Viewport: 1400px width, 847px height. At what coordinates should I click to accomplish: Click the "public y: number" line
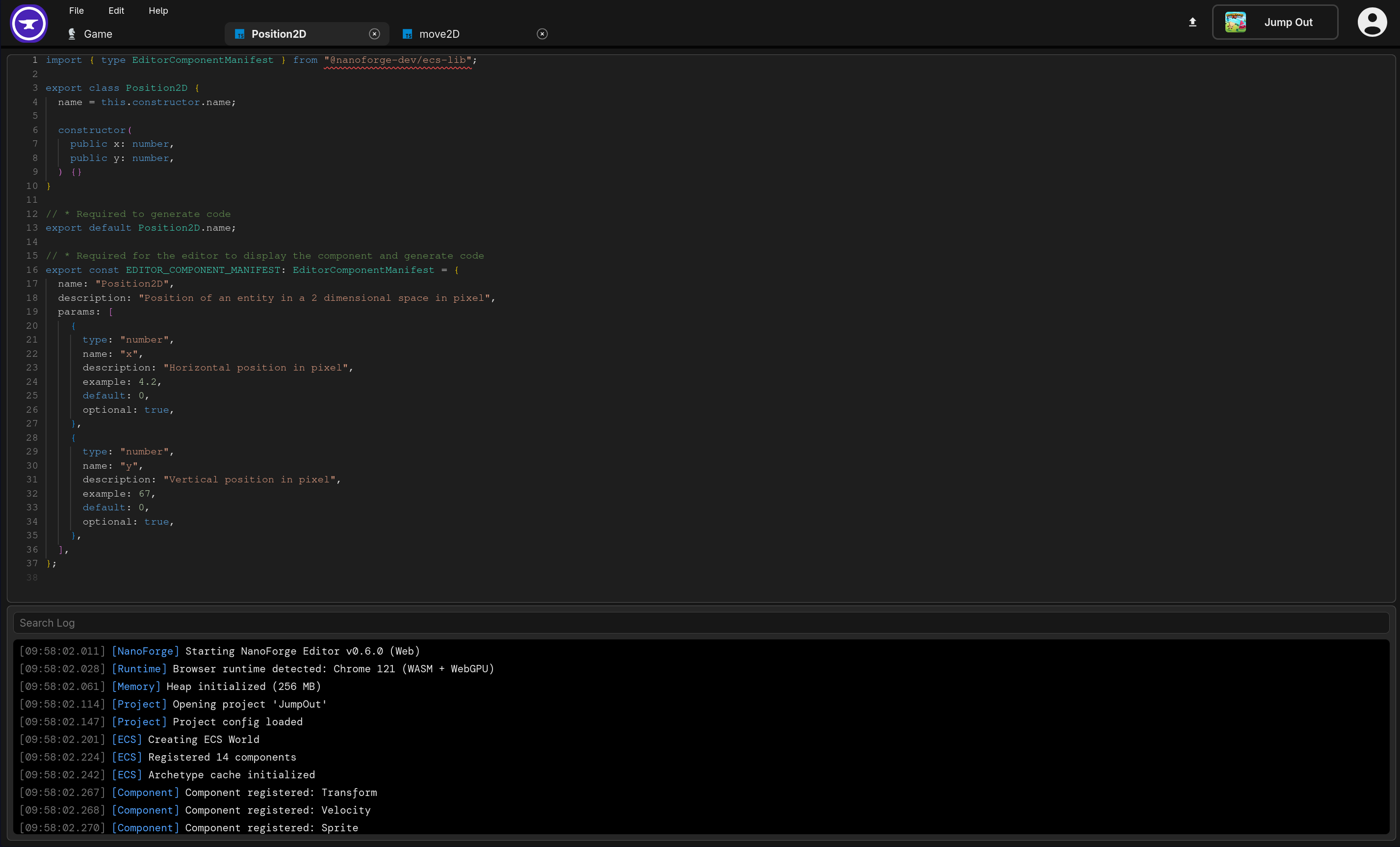pyautogui.click(x=122, y=158)
